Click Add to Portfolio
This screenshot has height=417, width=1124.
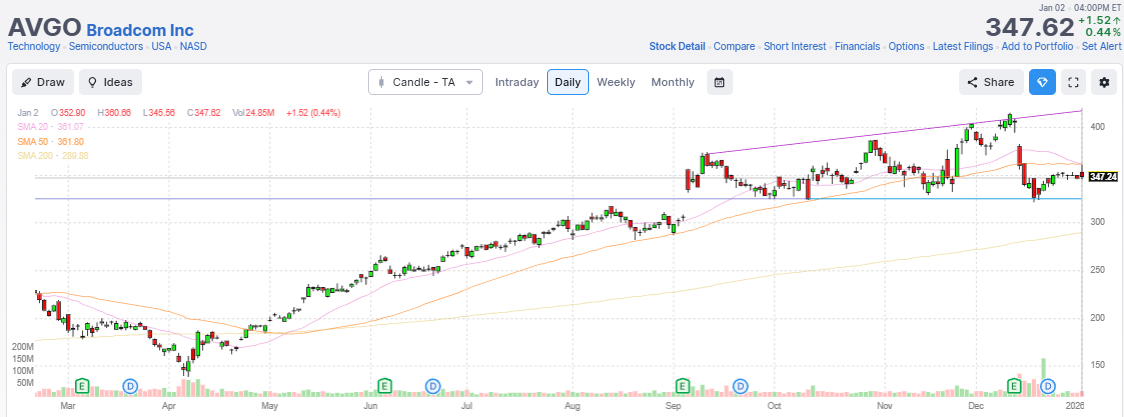coord(1037,47)
